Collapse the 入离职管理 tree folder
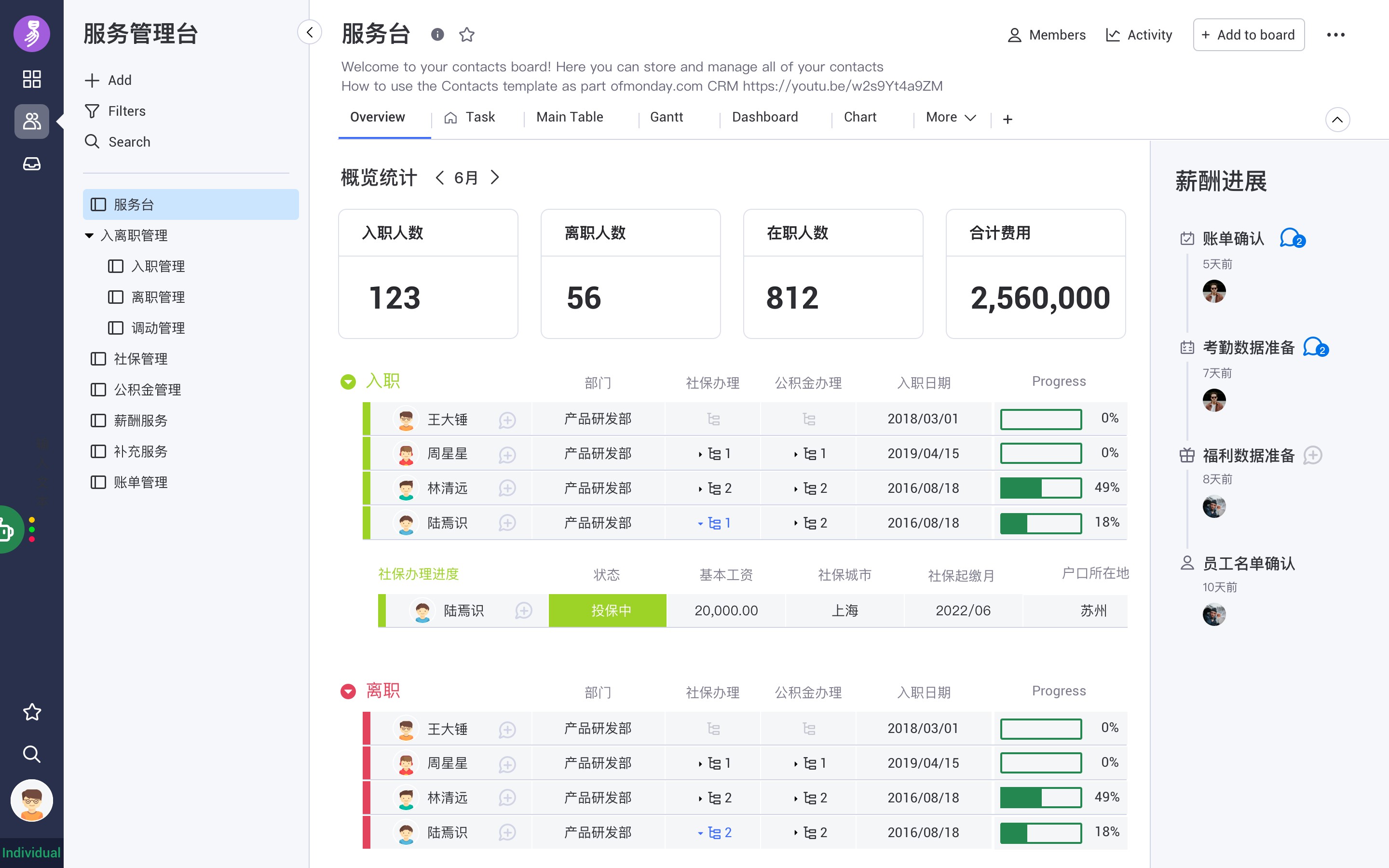 tap(89, 235)
